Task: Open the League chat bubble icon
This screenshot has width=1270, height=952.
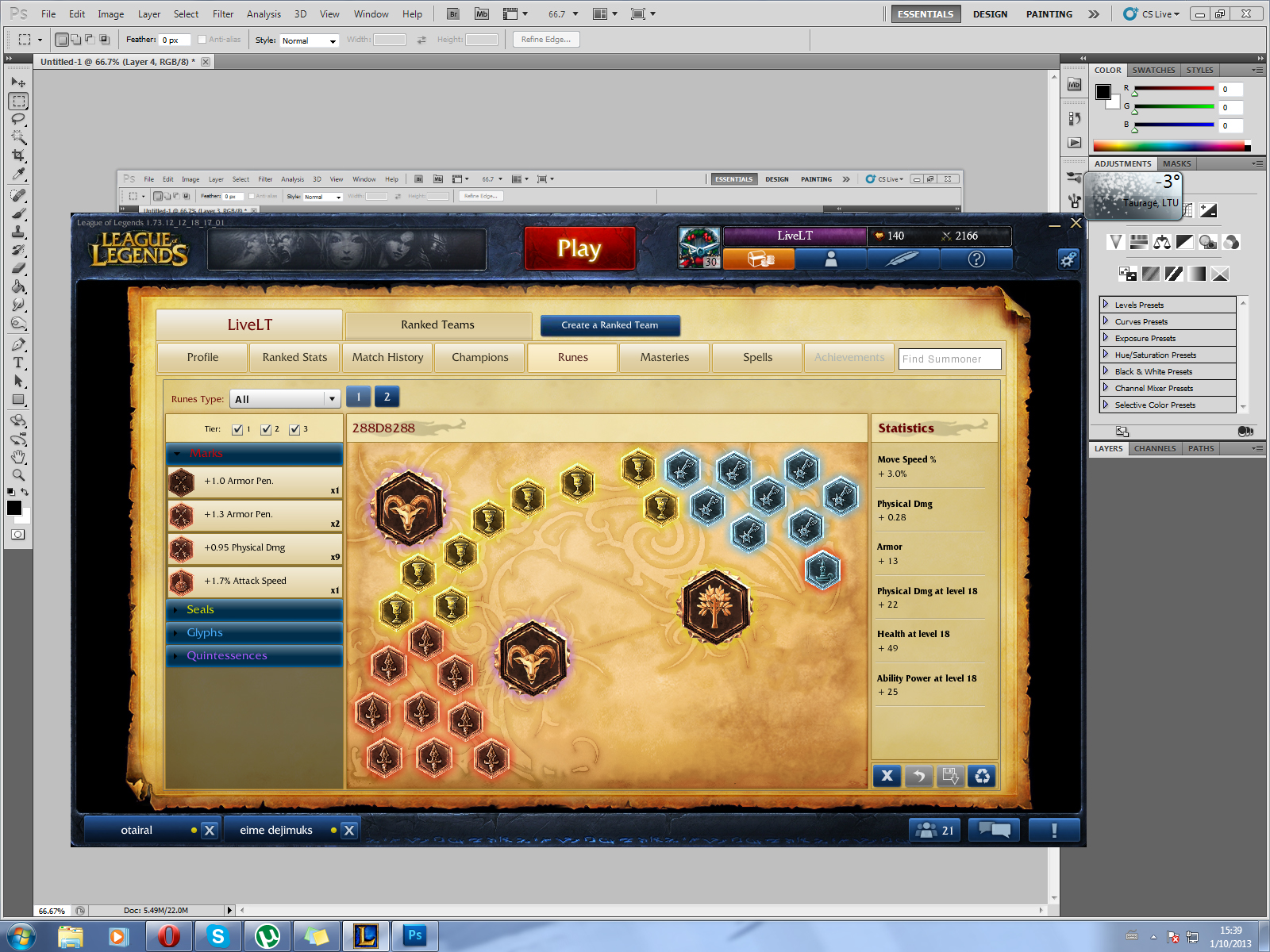Action: click(994, 830)
